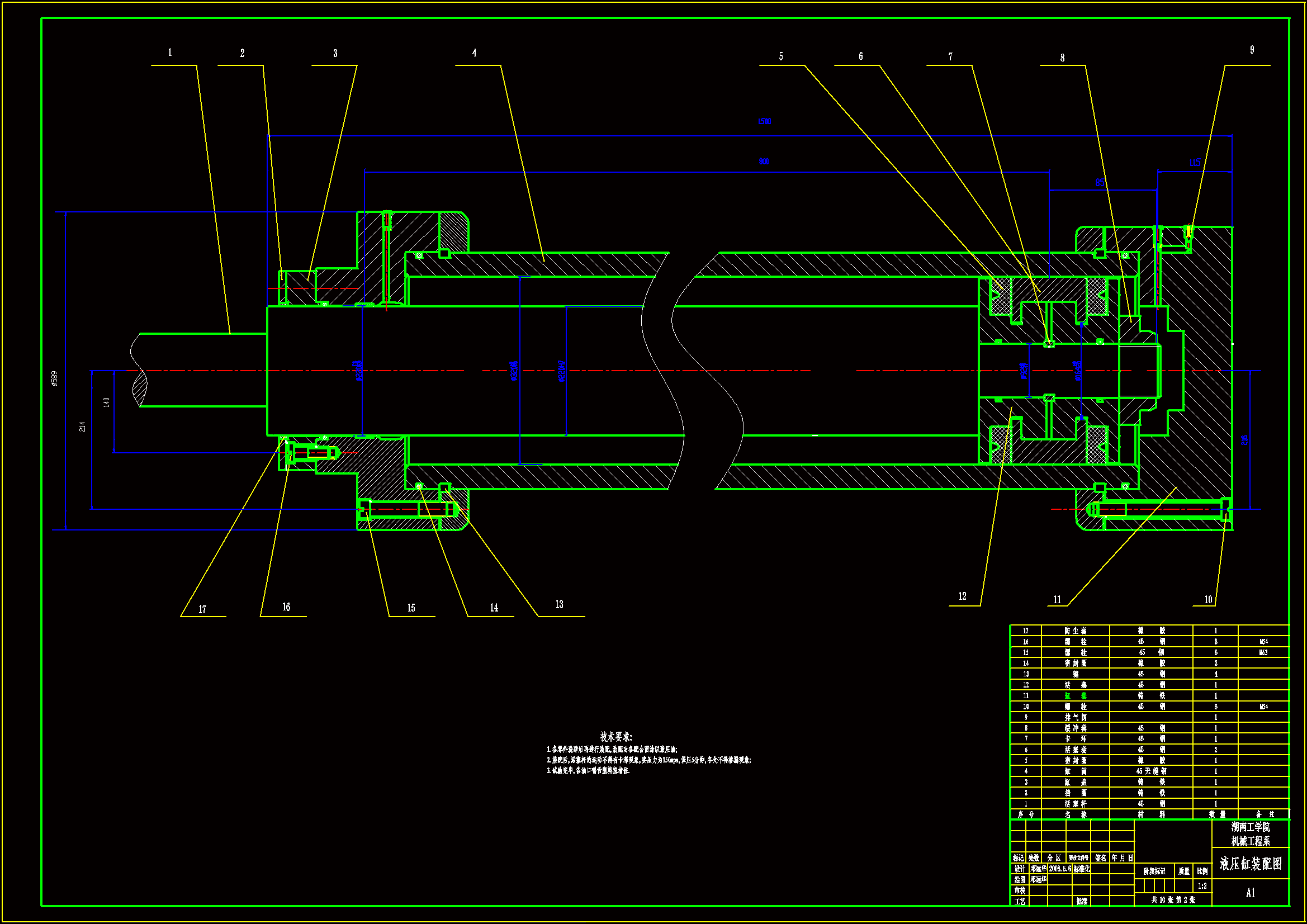Select the 1500 overall length dimension text
The height and width of the screenshot is (924, 1307).
[764, 121]
